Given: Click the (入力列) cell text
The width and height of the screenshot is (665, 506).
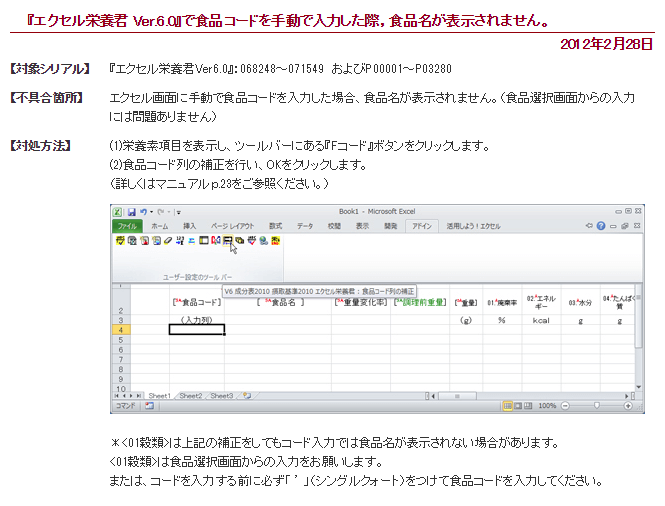Looking at the screenshot, I should [196, 320].
